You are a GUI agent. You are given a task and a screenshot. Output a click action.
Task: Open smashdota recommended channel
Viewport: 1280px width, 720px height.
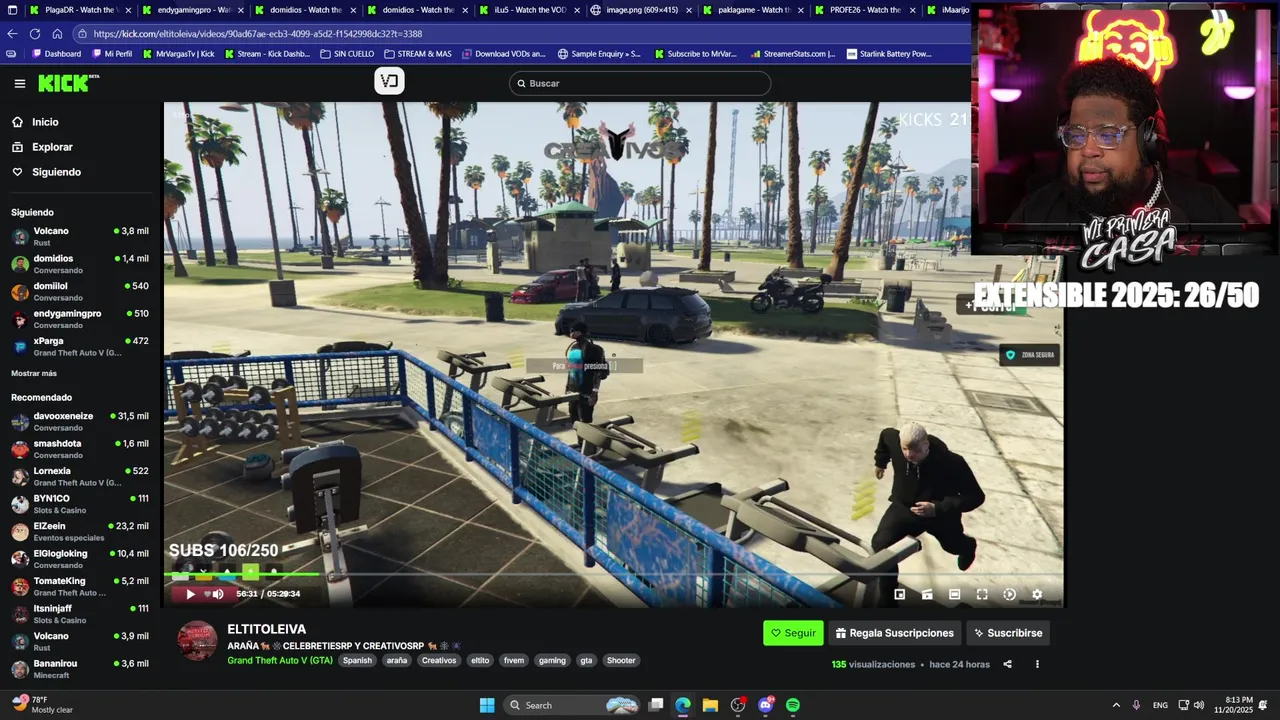tap(80, 449)
